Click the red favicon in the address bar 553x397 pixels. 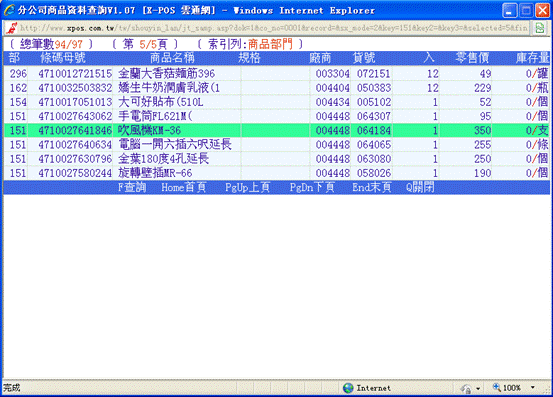[12, 28]
